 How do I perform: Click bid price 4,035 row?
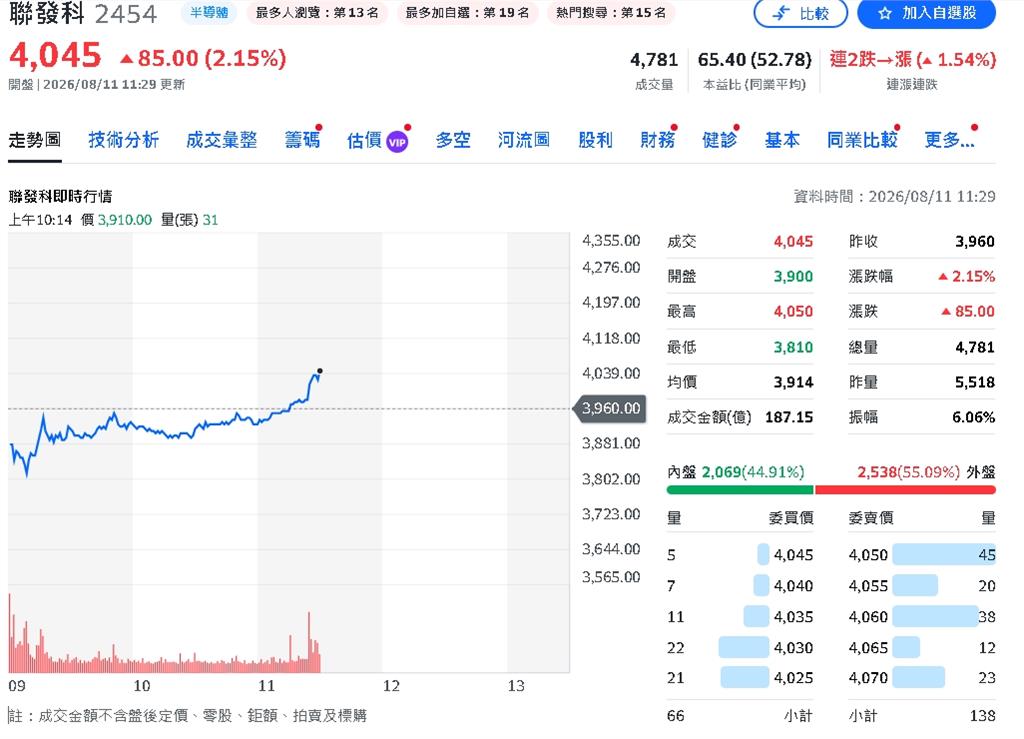(x=793, y=617)
